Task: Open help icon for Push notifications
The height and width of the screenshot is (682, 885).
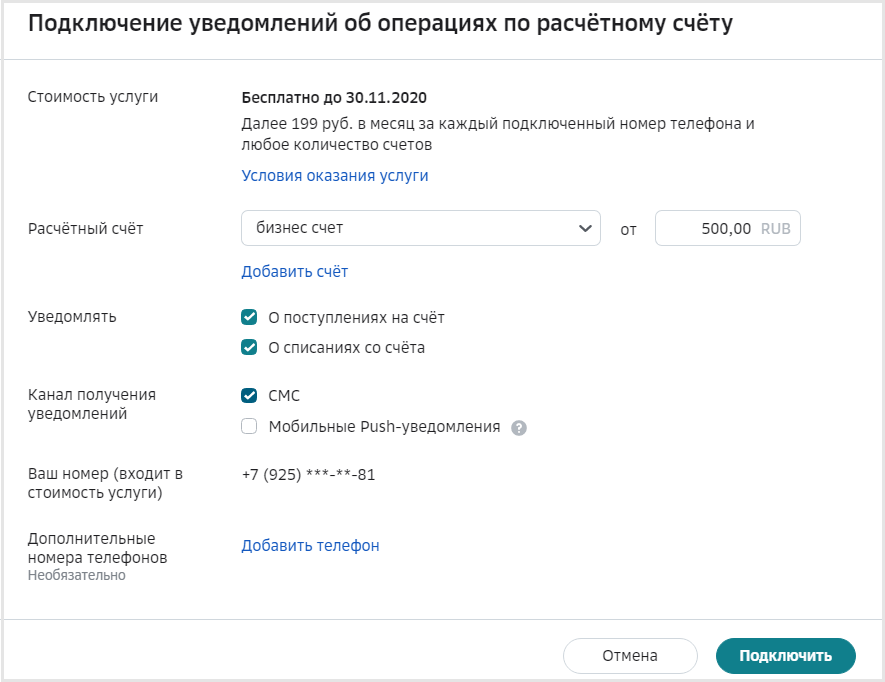Action: [519, 428]
